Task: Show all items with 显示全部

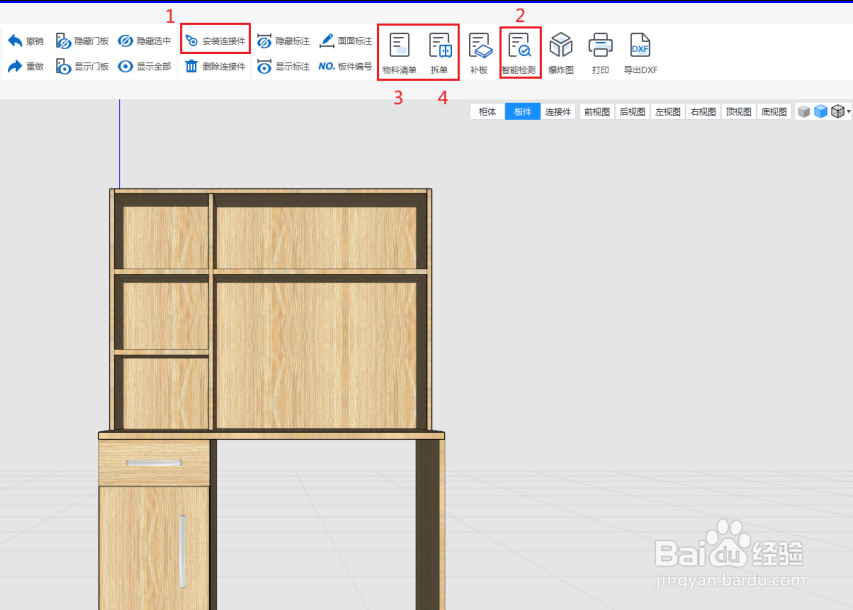Action: click(x=144, y=66)
